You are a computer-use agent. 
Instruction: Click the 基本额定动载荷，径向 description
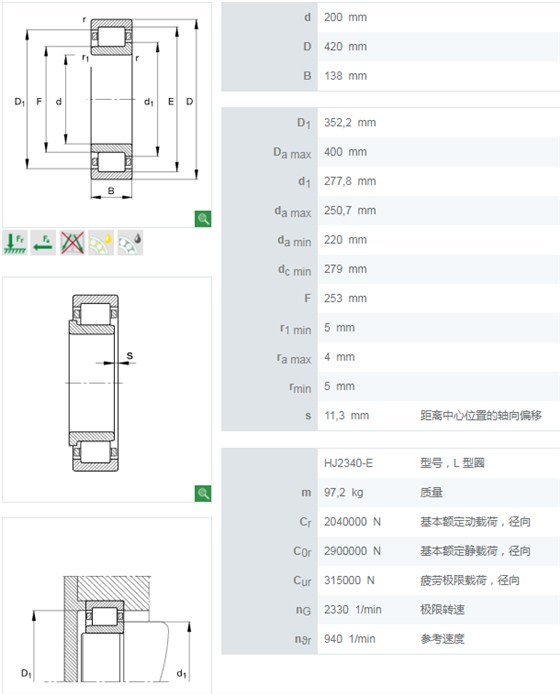[475, 522]
